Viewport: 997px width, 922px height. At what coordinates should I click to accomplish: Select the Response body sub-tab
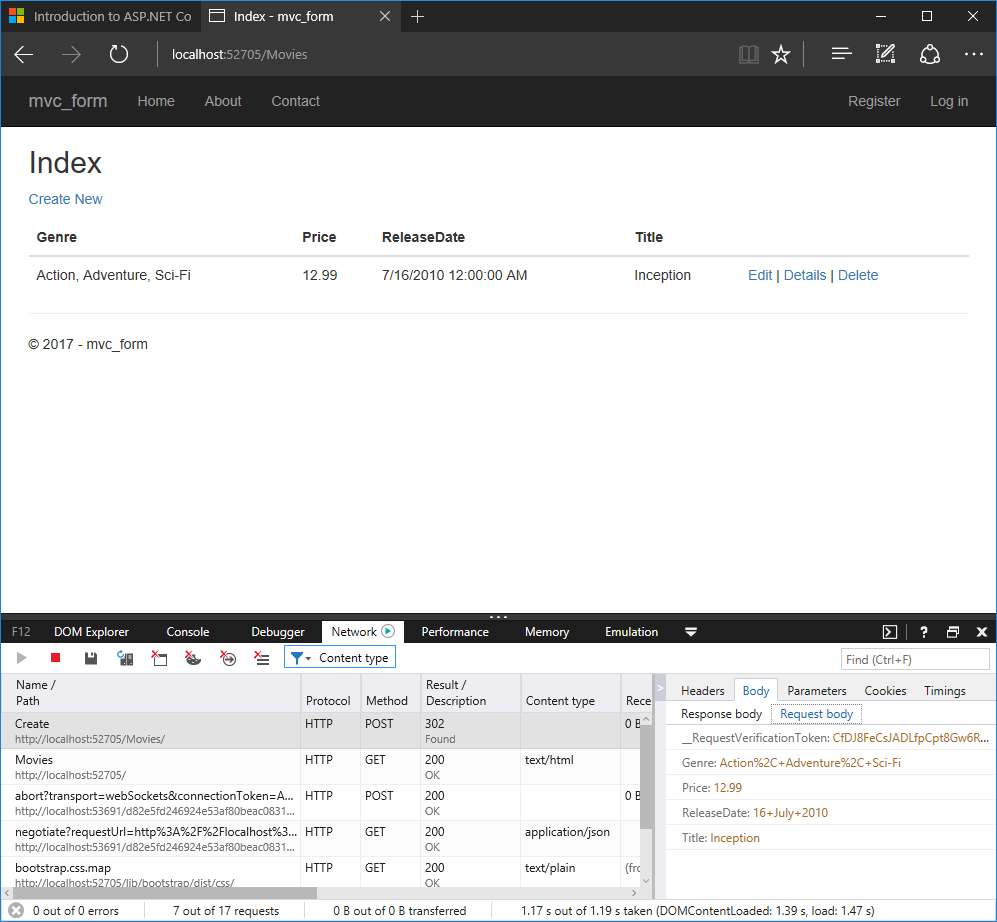pos(721,714)
